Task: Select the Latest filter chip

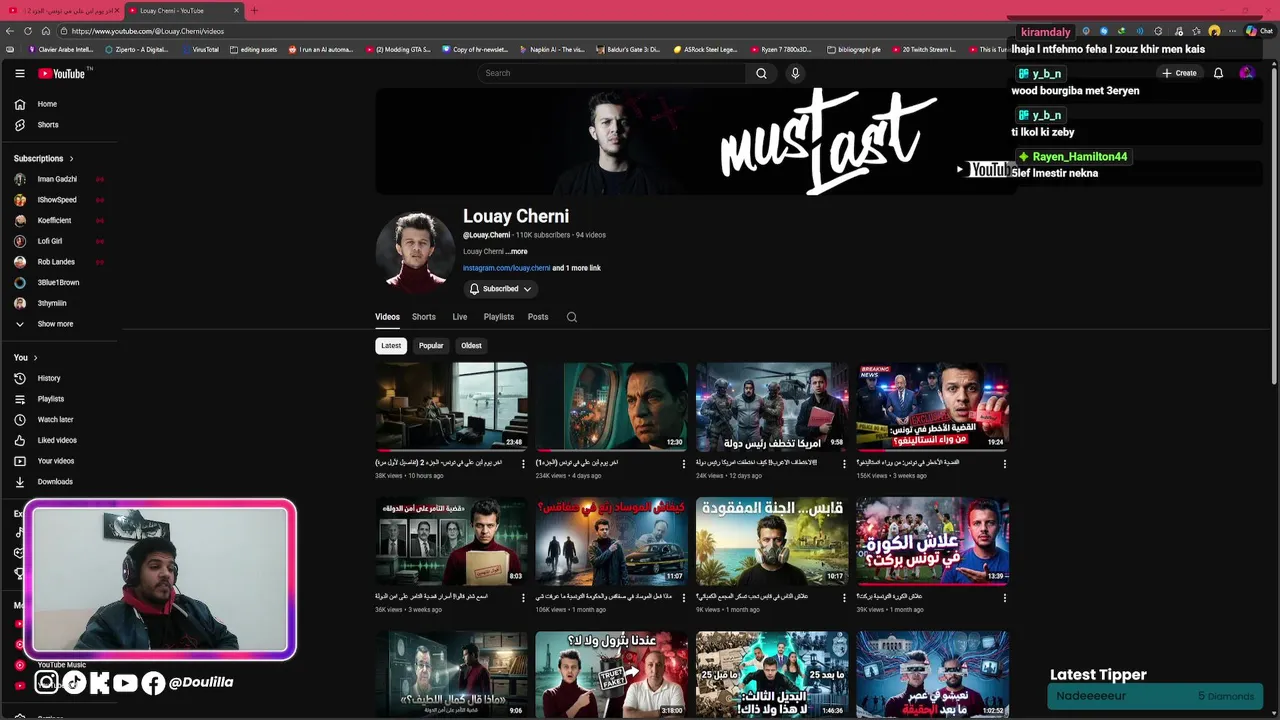Action: (391, 346)
